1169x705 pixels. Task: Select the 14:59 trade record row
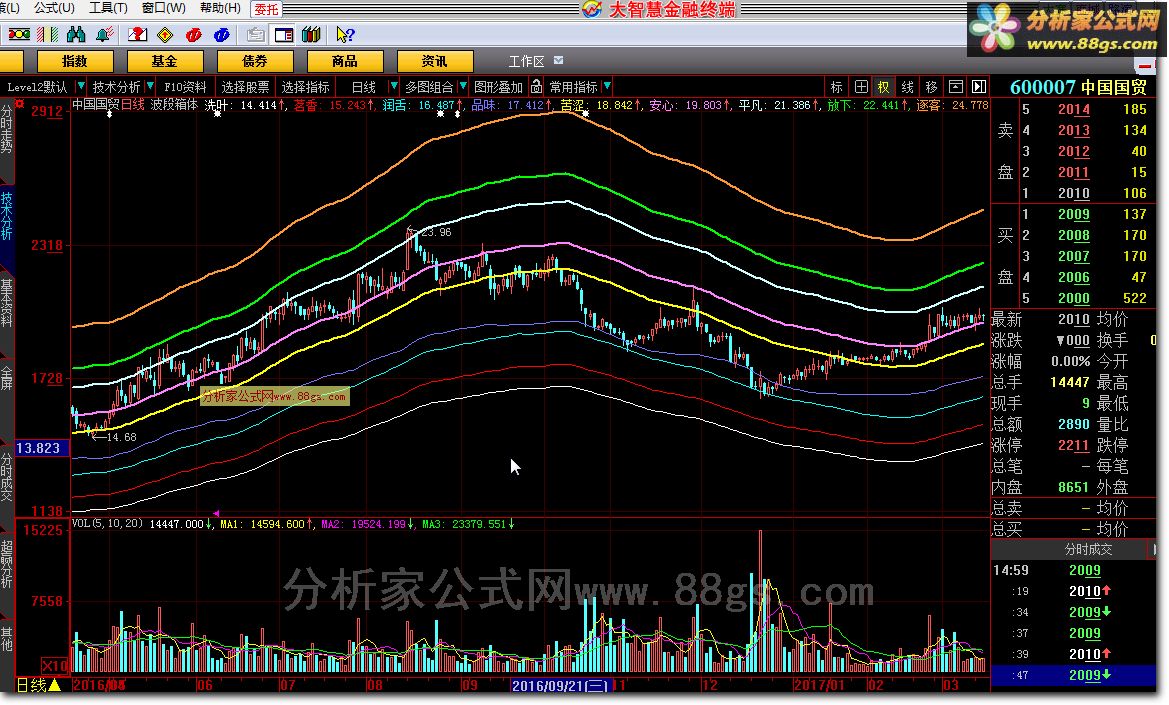click(1072, 570)
